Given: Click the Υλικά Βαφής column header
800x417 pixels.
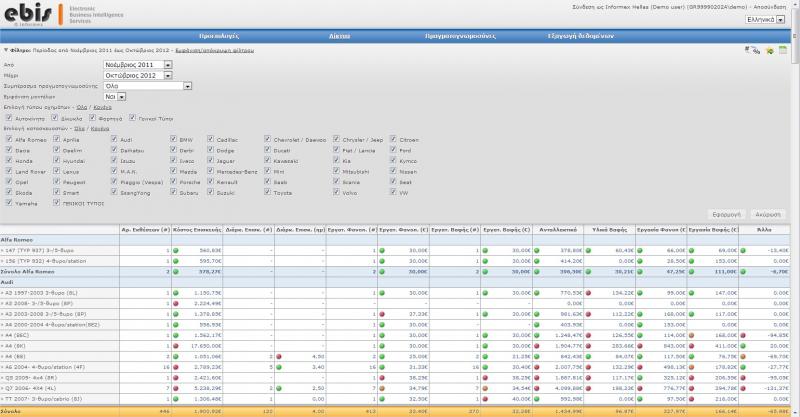Looking at the screenshot, I should point(609,230).
